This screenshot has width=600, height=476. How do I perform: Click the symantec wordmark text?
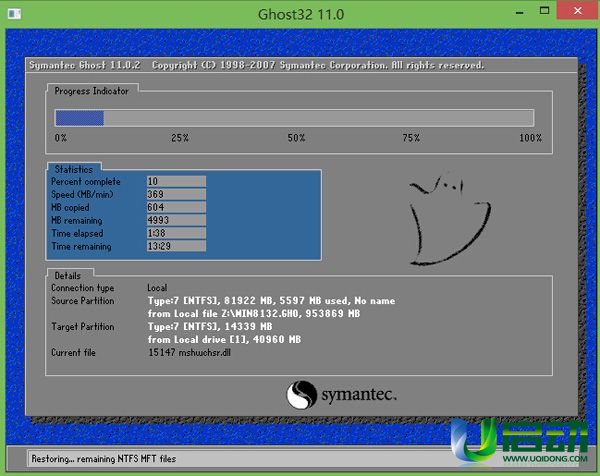(359, 394)
